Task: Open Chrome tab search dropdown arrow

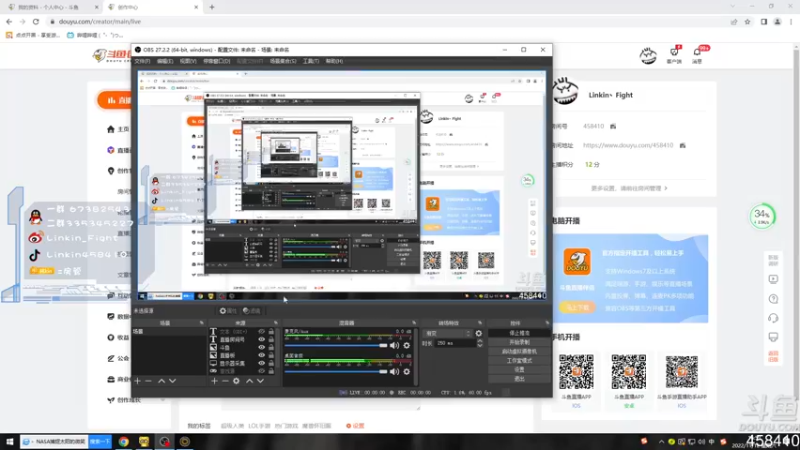Action: [733, 7]
